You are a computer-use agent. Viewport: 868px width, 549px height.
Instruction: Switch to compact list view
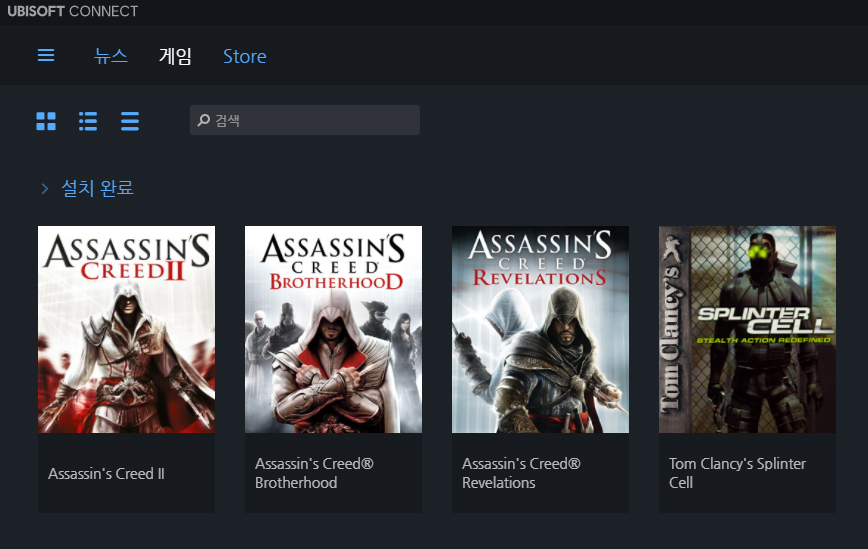(x=130, y=121)
